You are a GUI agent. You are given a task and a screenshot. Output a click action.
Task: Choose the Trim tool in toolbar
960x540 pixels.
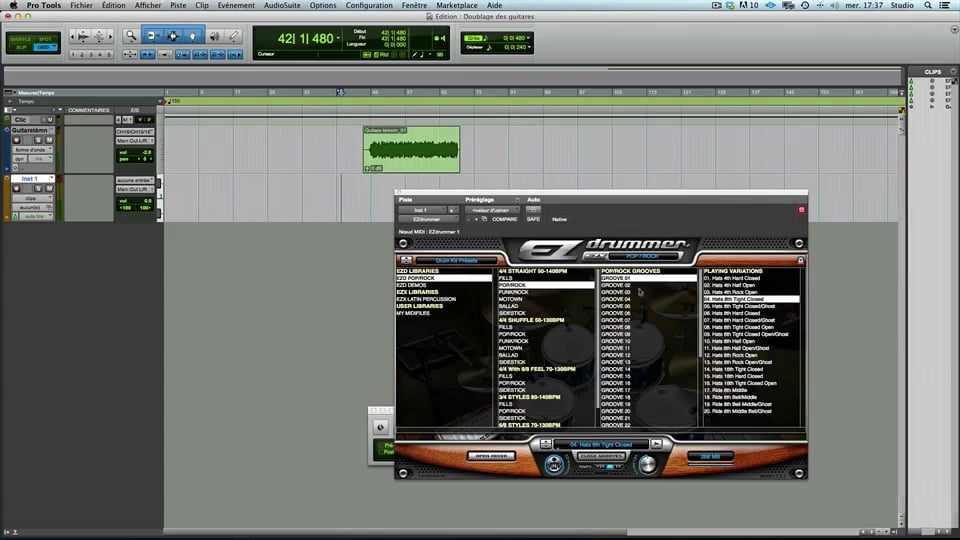[x=153, y=37]
